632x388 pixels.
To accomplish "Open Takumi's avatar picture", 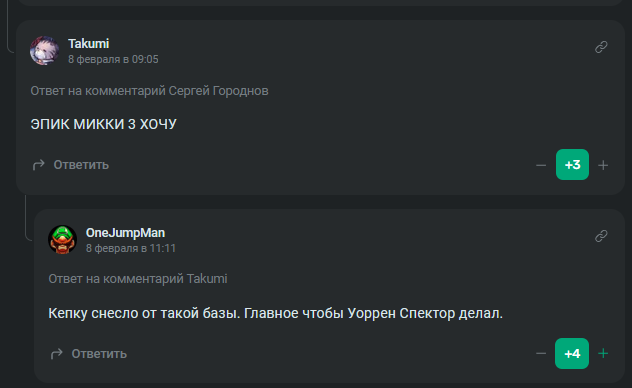I will pos(44,51).
